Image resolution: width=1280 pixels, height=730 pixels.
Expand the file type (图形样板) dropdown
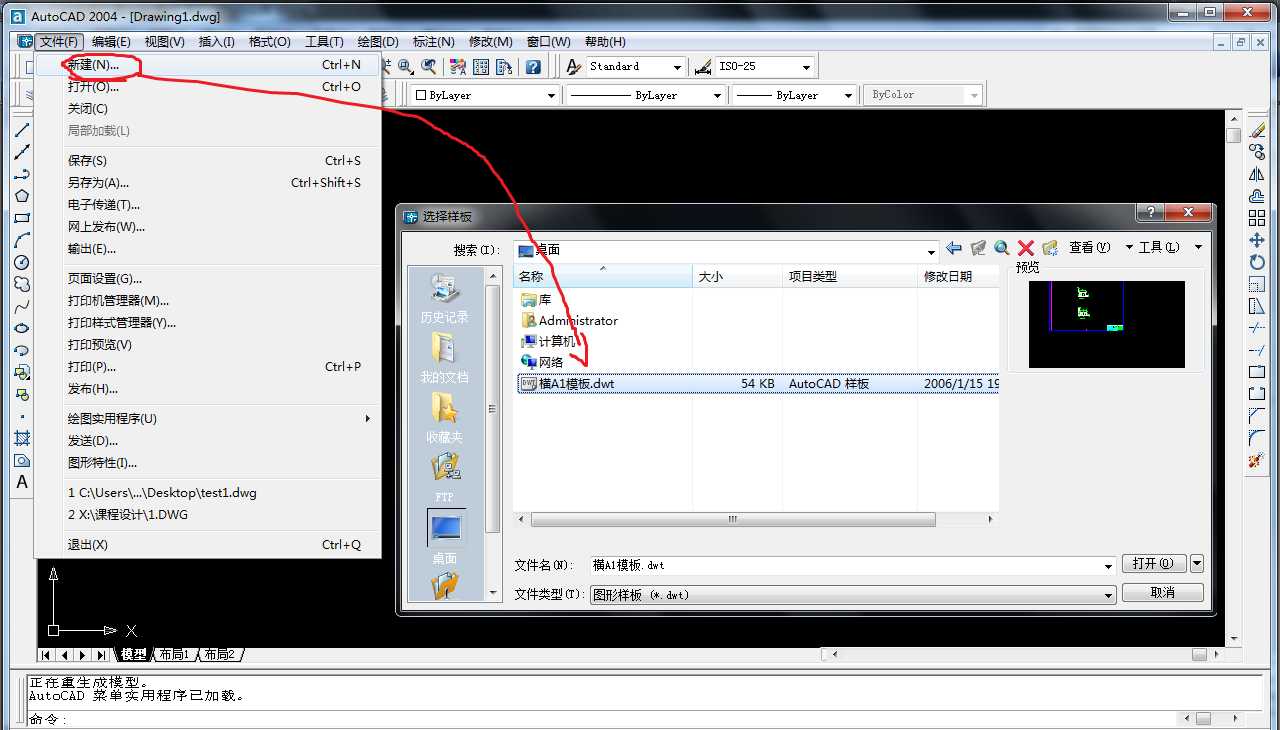click(x=1108, y=595)
